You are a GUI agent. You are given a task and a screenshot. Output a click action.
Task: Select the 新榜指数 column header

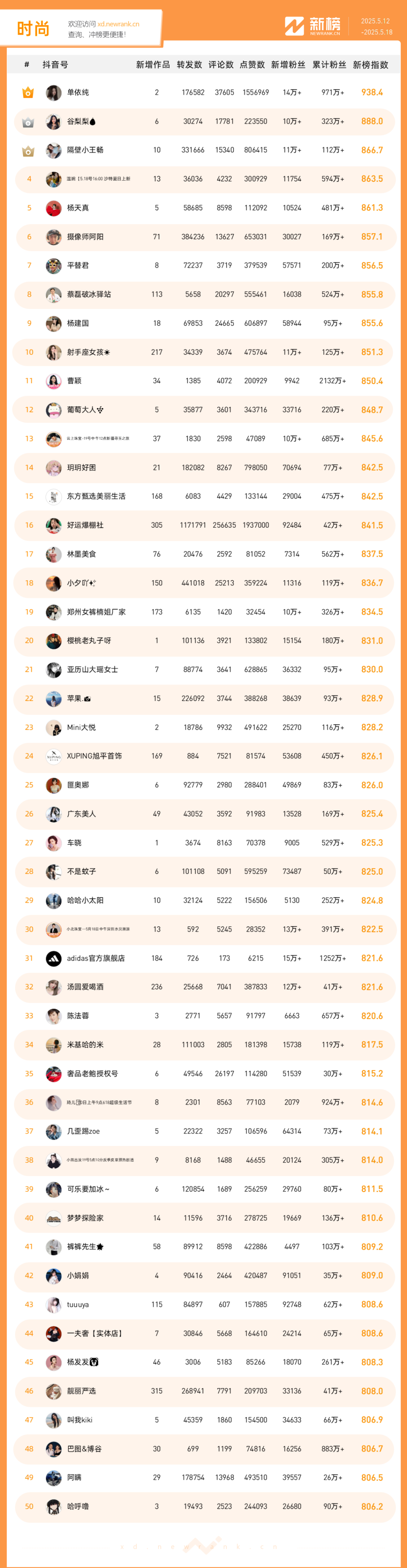(370, 65)
